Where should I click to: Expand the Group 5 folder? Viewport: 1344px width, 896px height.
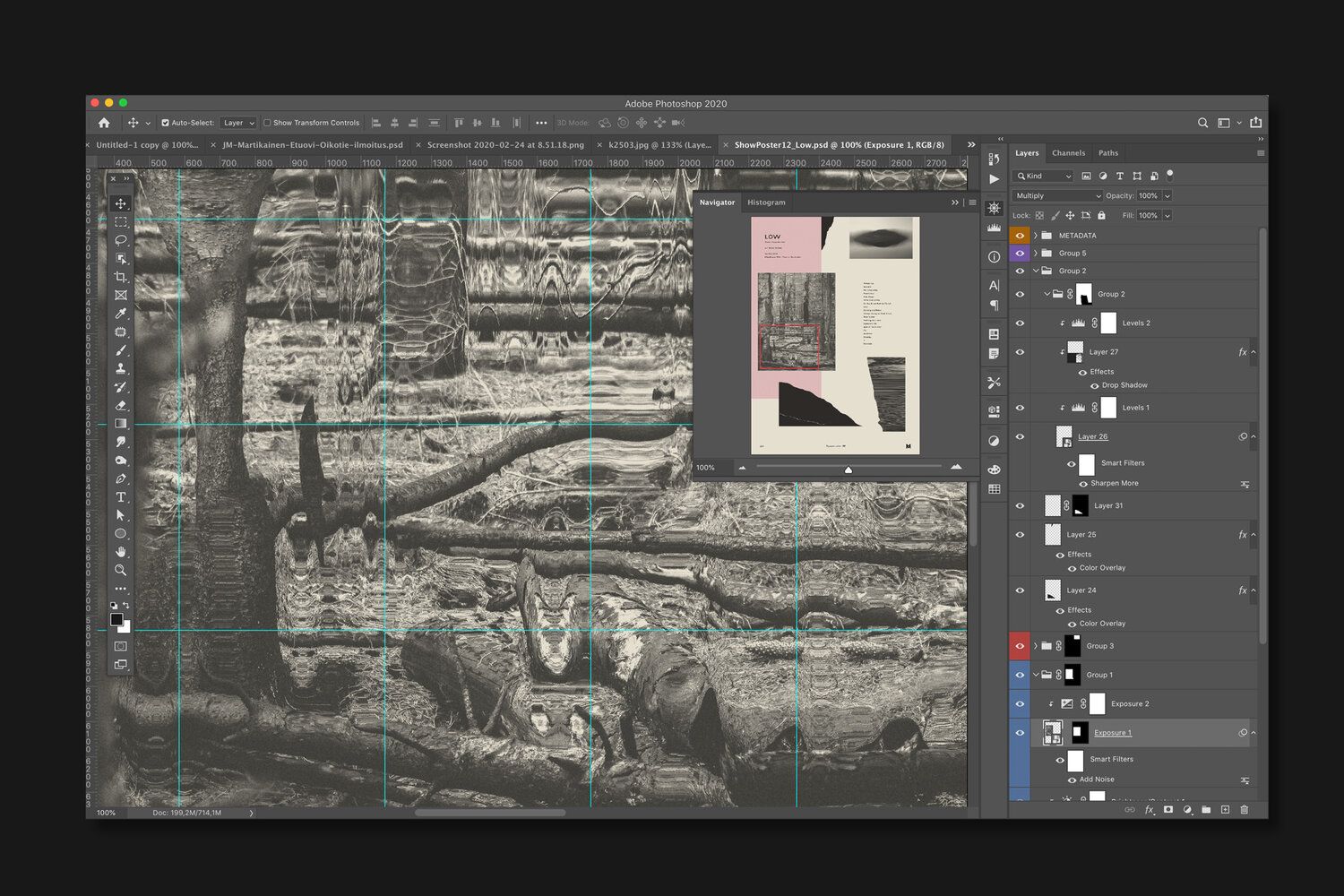tap(1036, 254)
